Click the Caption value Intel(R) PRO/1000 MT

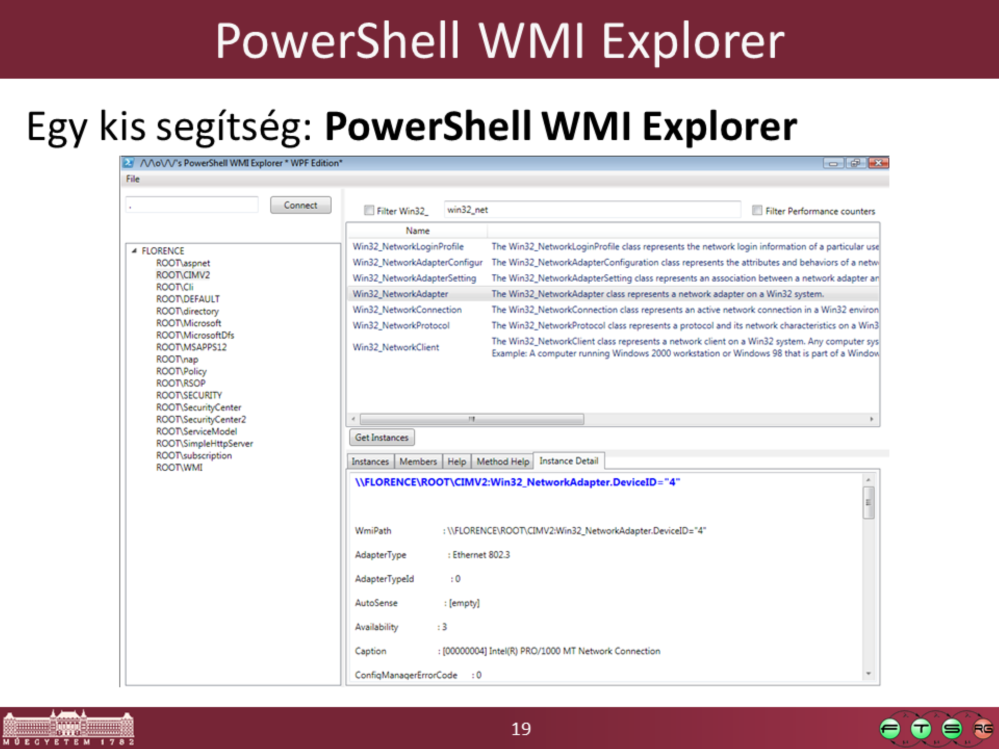coord(552,651)
